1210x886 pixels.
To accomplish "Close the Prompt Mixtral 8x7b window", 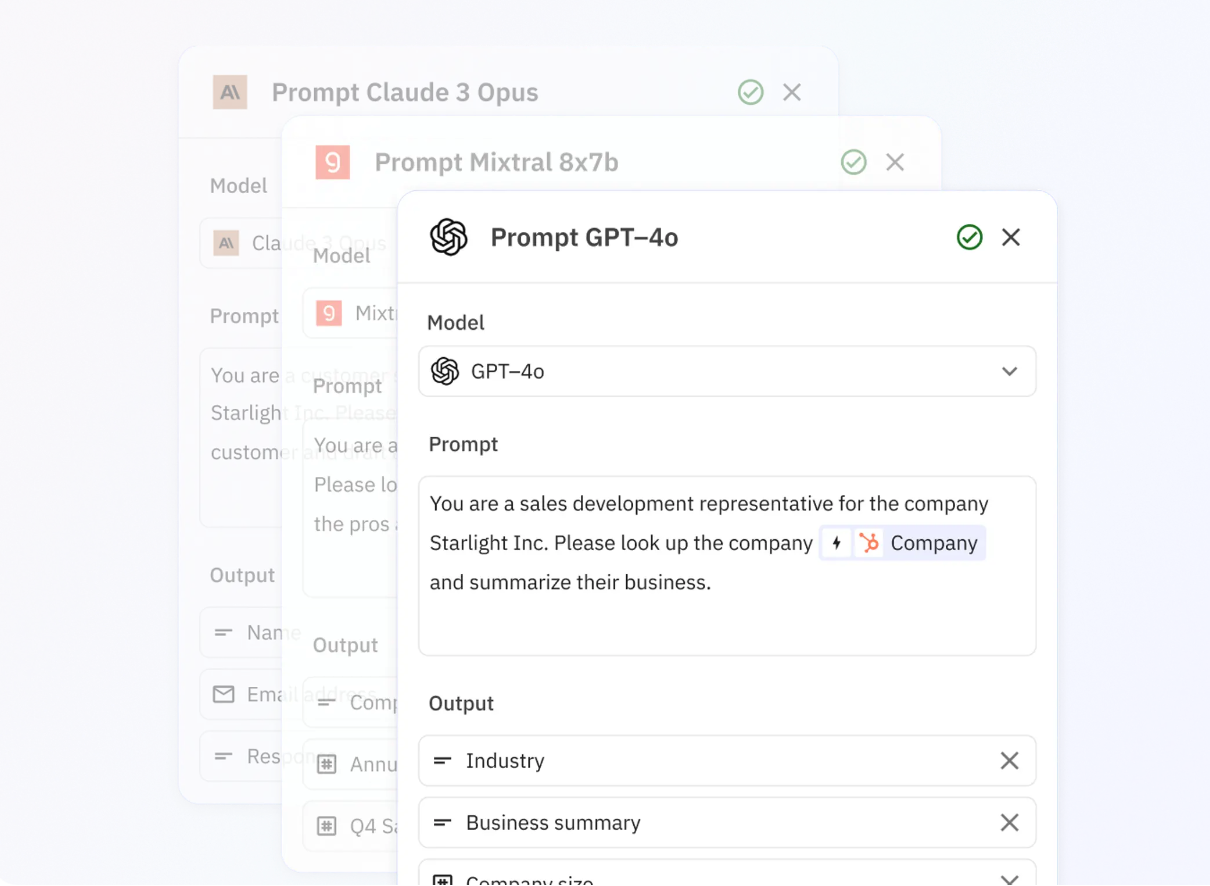I will click(895, 162).
